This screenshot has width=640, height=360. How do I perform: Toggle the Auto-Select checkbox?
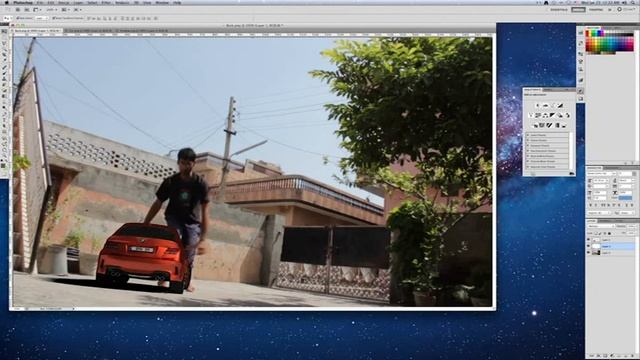pos(18,18)
